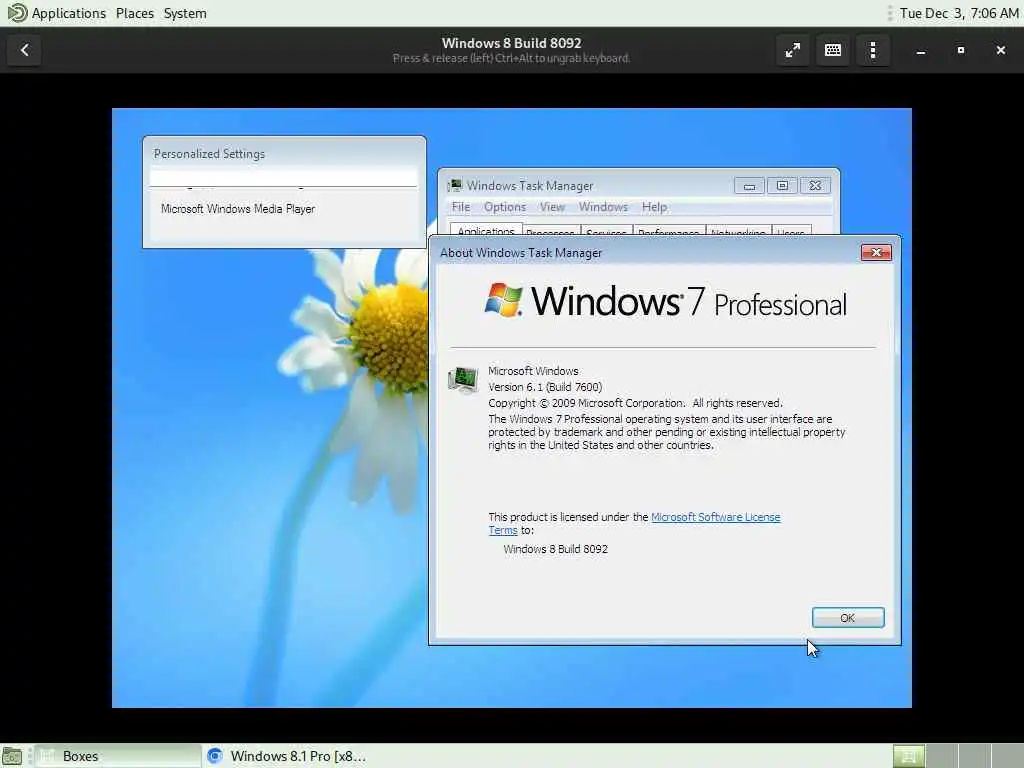Click OK in About Windows Task Manager
Viewport: 1024px width, 768px height.
[x=848, y=618]
